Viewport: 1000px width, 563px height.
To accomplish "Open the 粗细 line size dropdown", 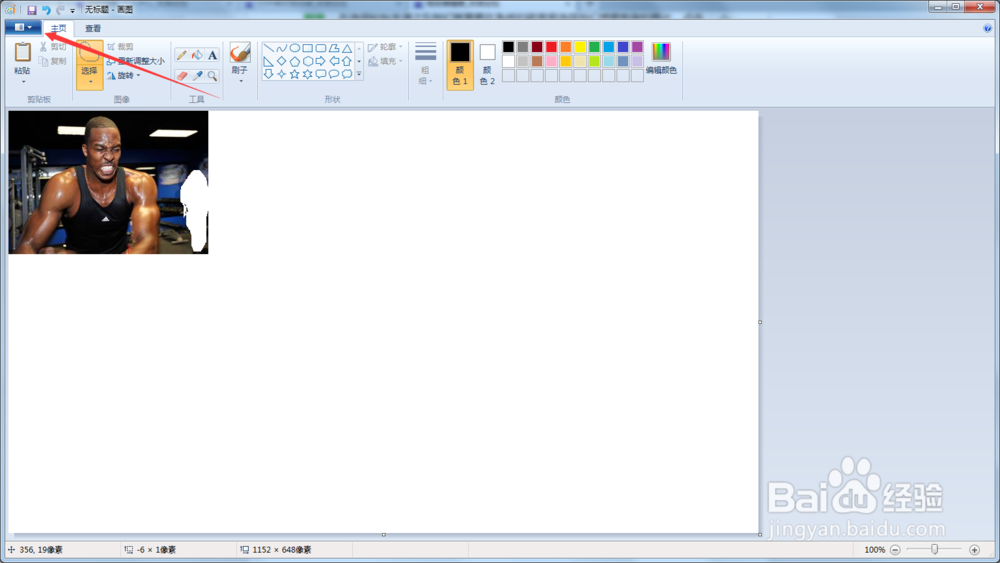I will point(425,63).
